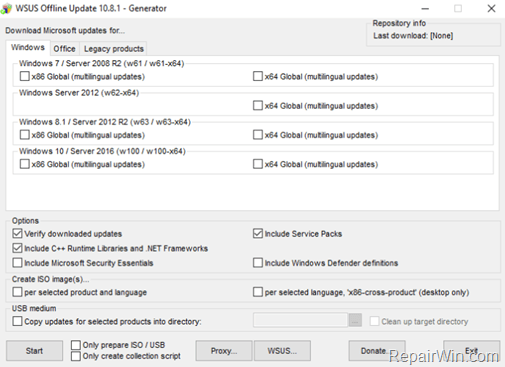This screenshot has width=505, height=367.
Task: Click the WSUS Offline Update app icon
Action: [6, 8]
